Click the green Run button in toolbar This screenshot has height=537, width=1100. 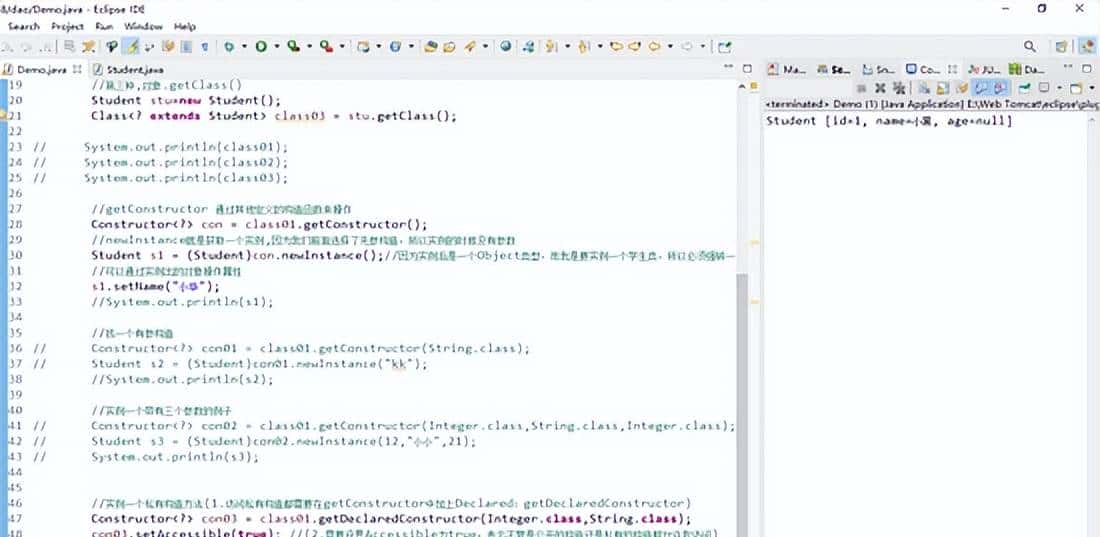click(x=261, y=46)
